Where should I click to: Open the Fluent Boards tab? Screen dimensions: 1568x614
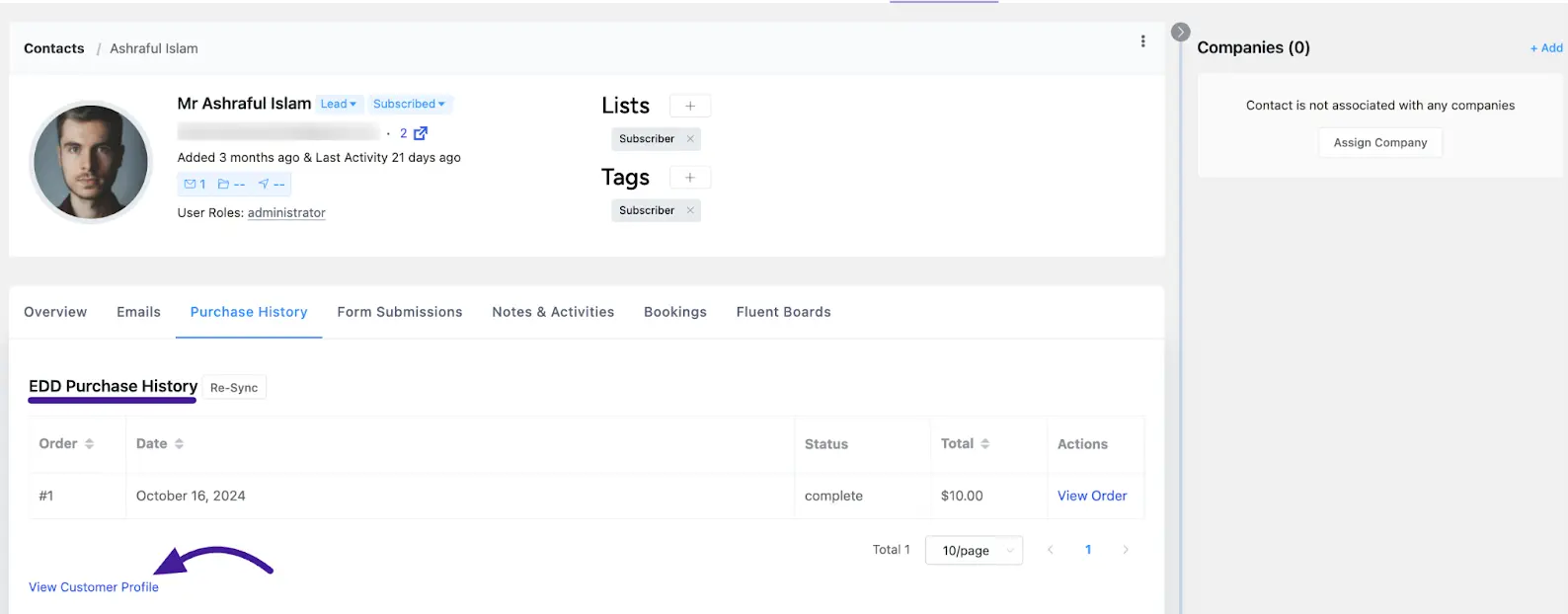(x=783, y=312)
